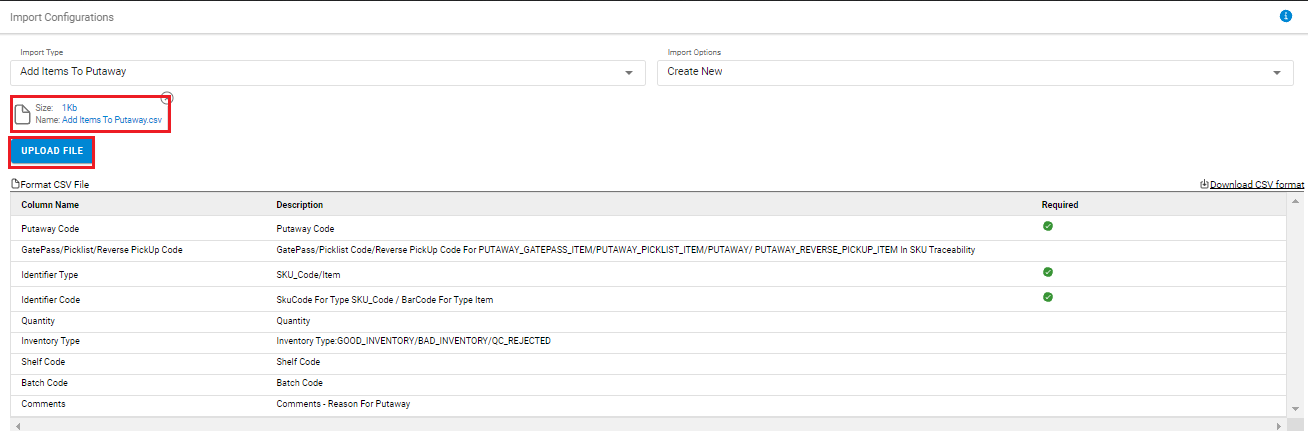Click the Identifier Type required green checkmark
This screenshot has height=431, width=1308.
[1047, 272]
